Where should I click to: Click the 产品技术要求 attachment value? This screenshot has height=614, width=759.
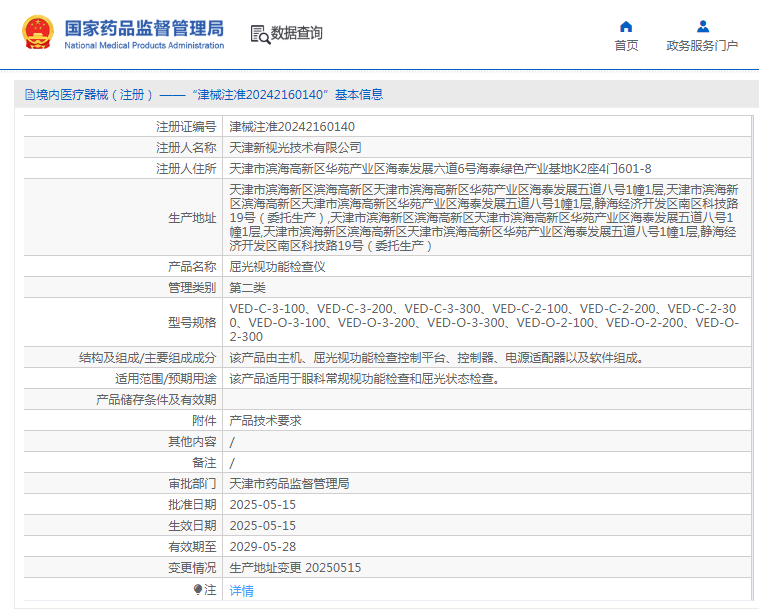tap(265, 421)
